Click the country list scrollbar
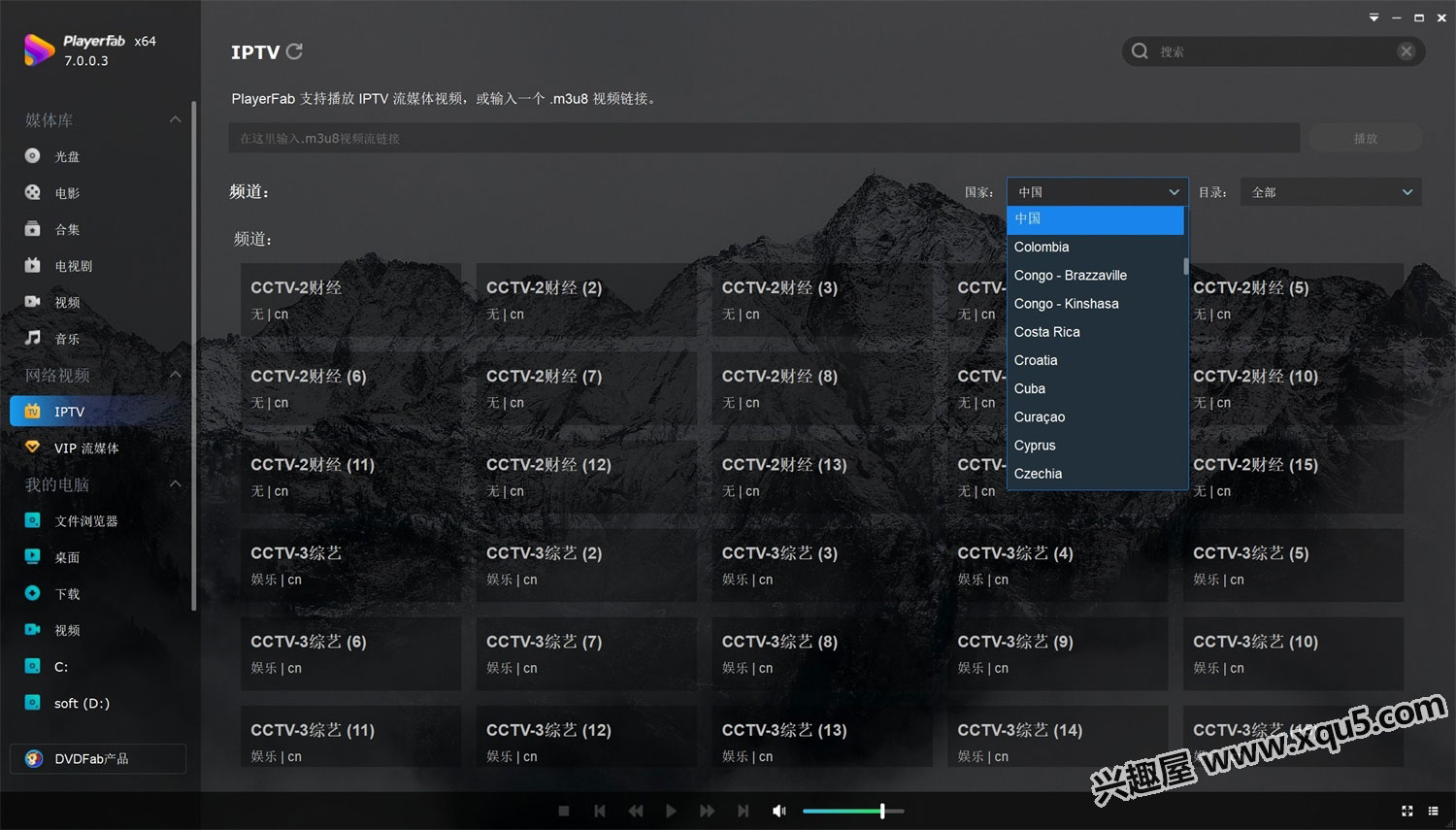 (1185, 266)
